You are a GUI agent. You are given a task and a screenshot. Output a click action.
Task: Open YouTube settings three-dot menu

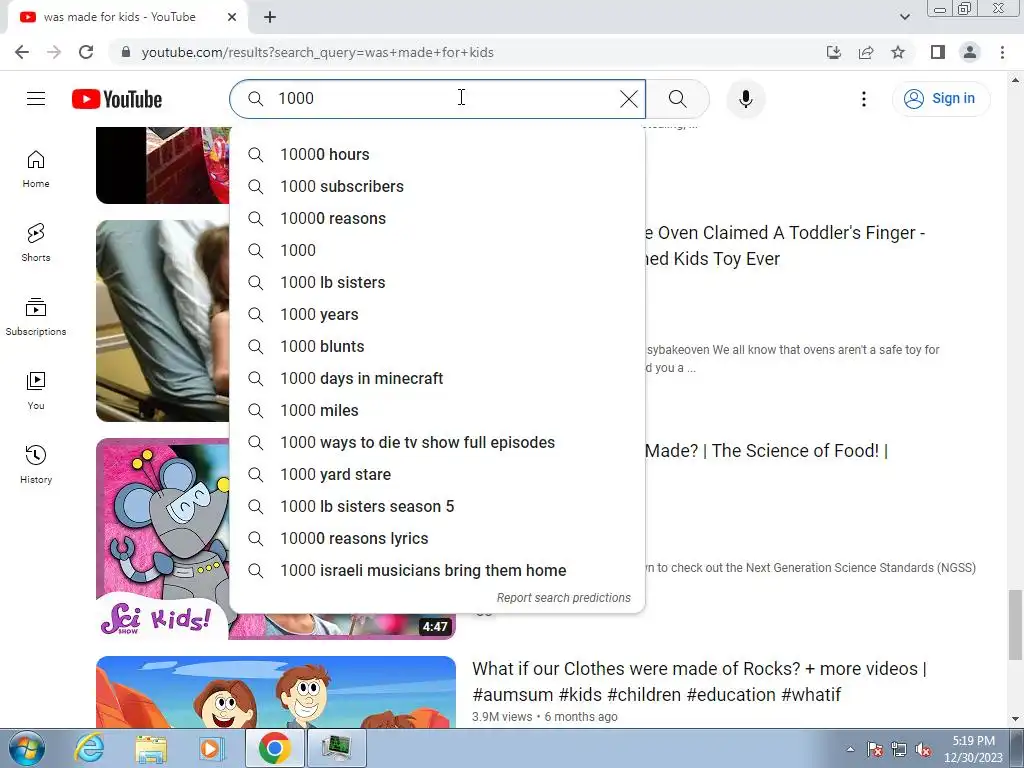coord(863,99)
